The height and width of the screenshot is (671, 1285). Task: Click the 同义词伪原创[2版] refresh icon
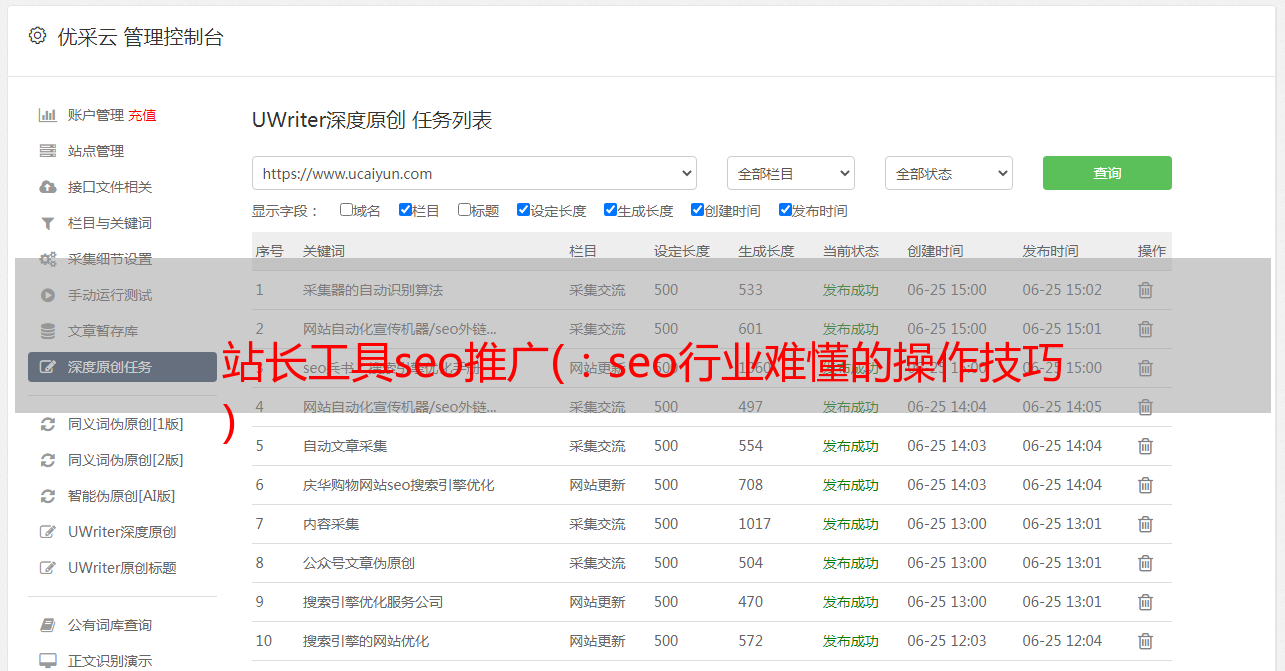pyautogui.click(x=47, y=460)
